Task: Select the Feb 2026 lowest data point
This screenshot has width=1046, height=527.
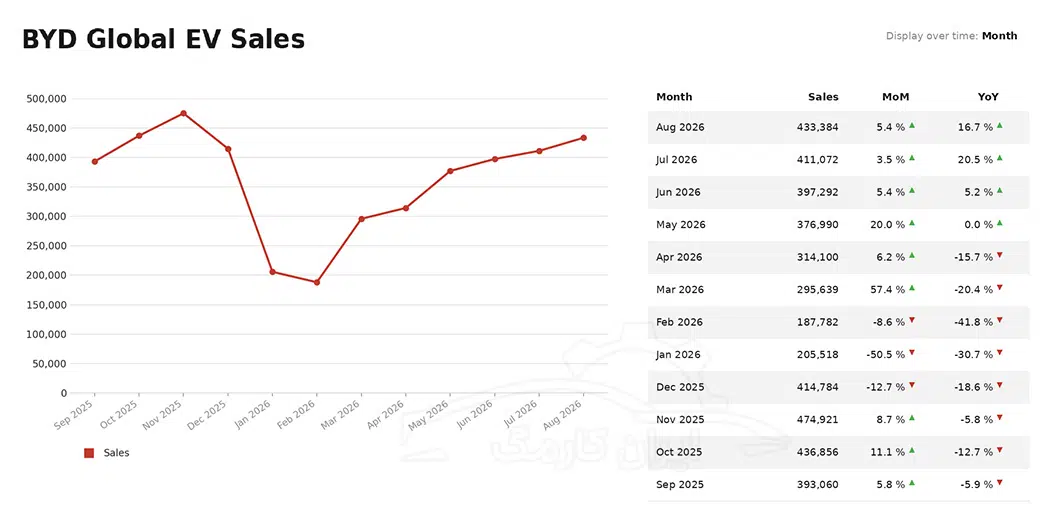Action: click(317, 282)
